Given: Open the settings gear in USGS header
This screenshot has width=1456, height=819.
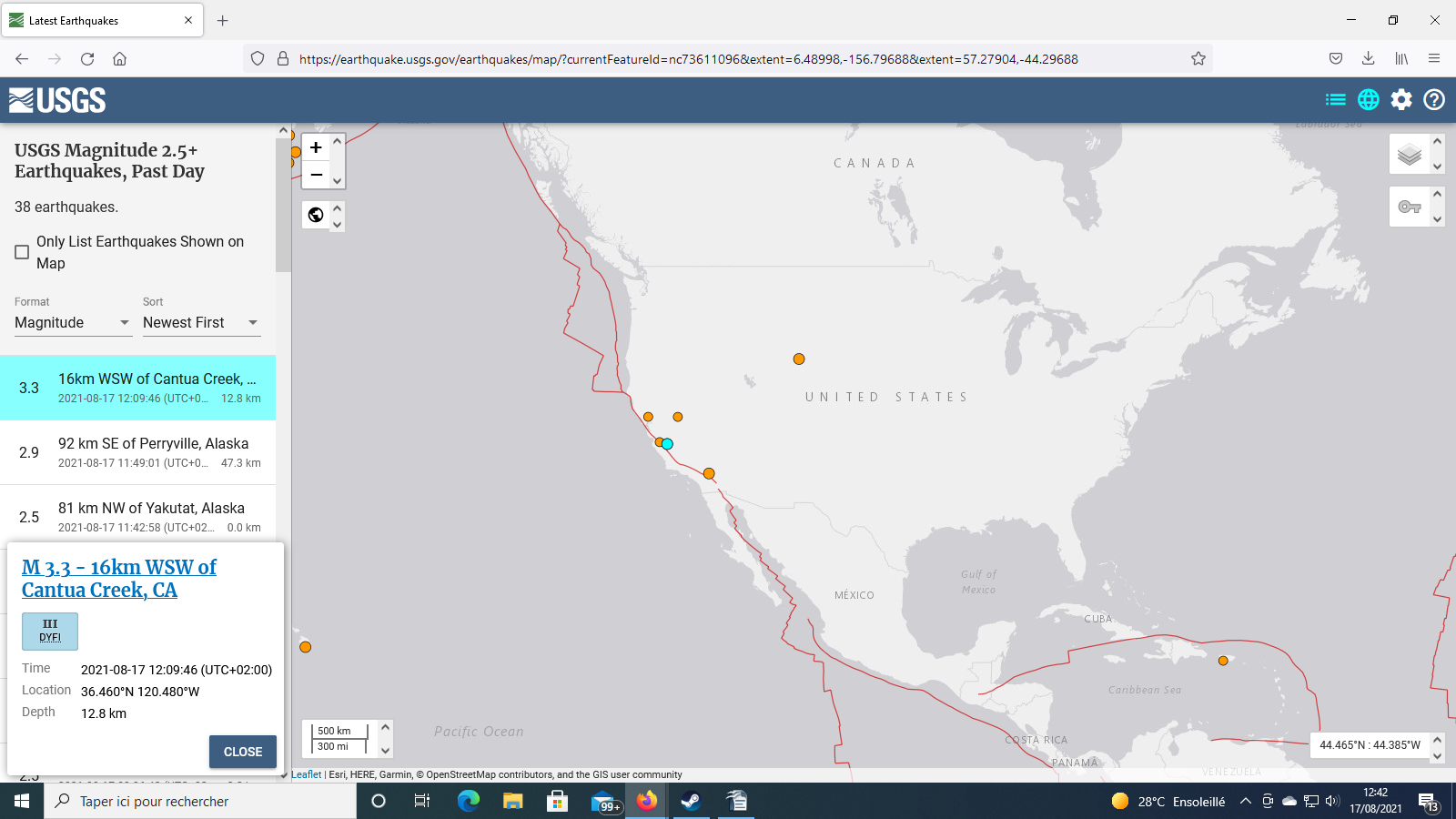Looking at the screenshot, I should [x=1401, y=100].
